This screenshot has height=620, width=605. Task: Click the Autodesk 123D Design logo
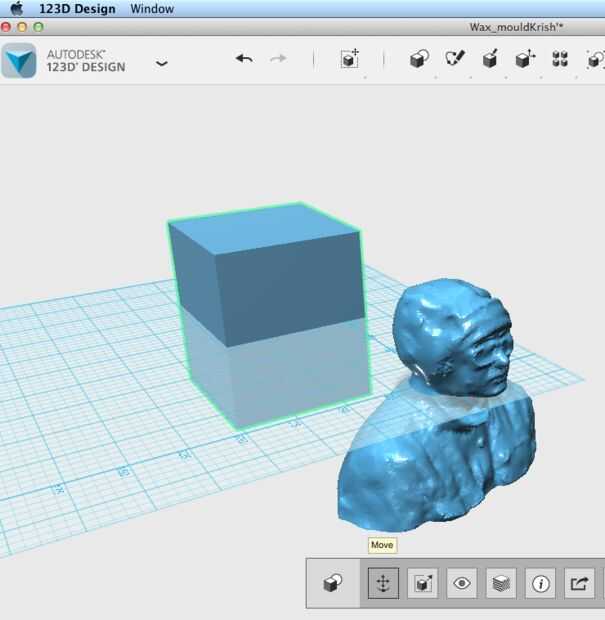[x=19, y=60]
